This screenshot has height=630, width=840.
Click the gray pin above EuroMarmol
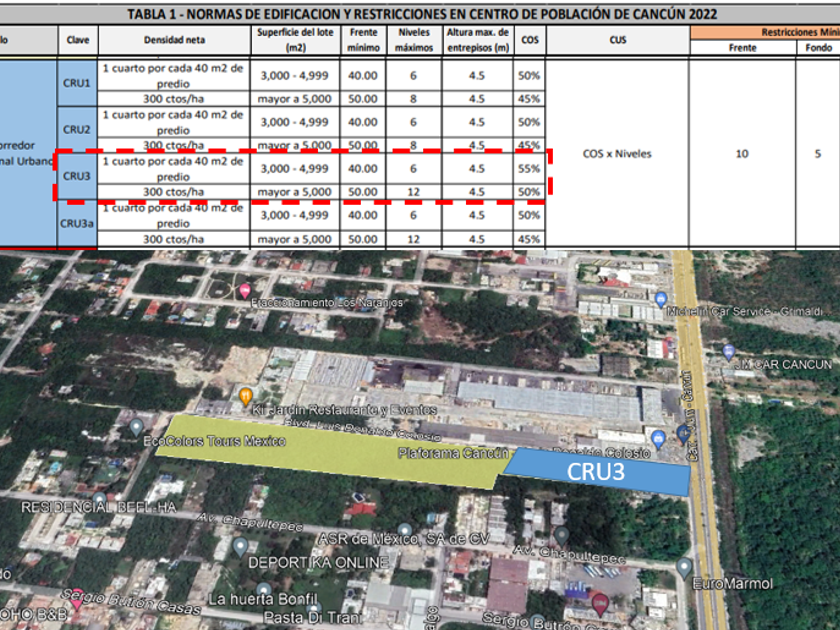tap(684, 568)
